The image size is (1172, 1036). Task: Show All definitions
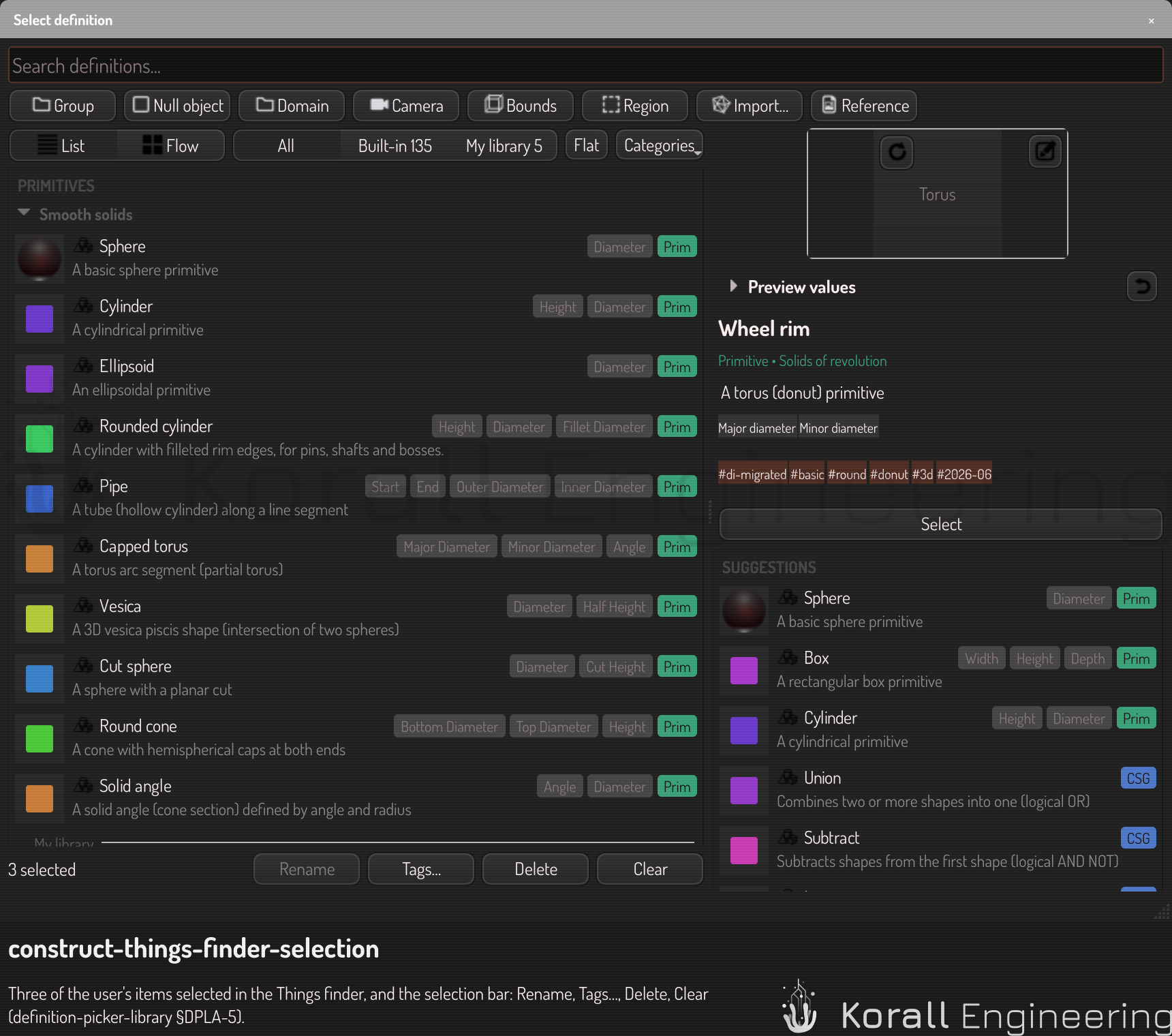coord(286,146)
